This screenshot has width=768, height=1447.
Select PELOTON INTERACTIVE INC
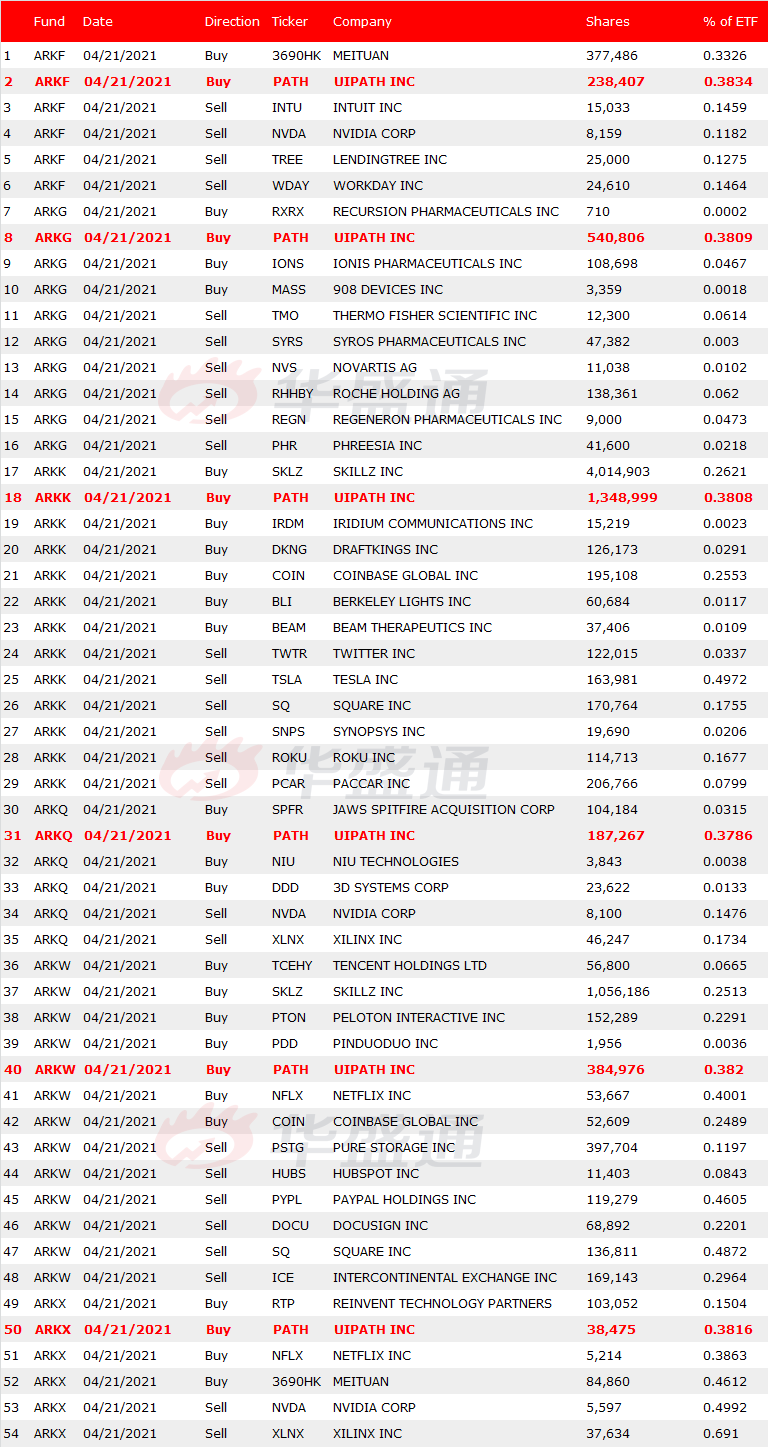[419, 1017]
